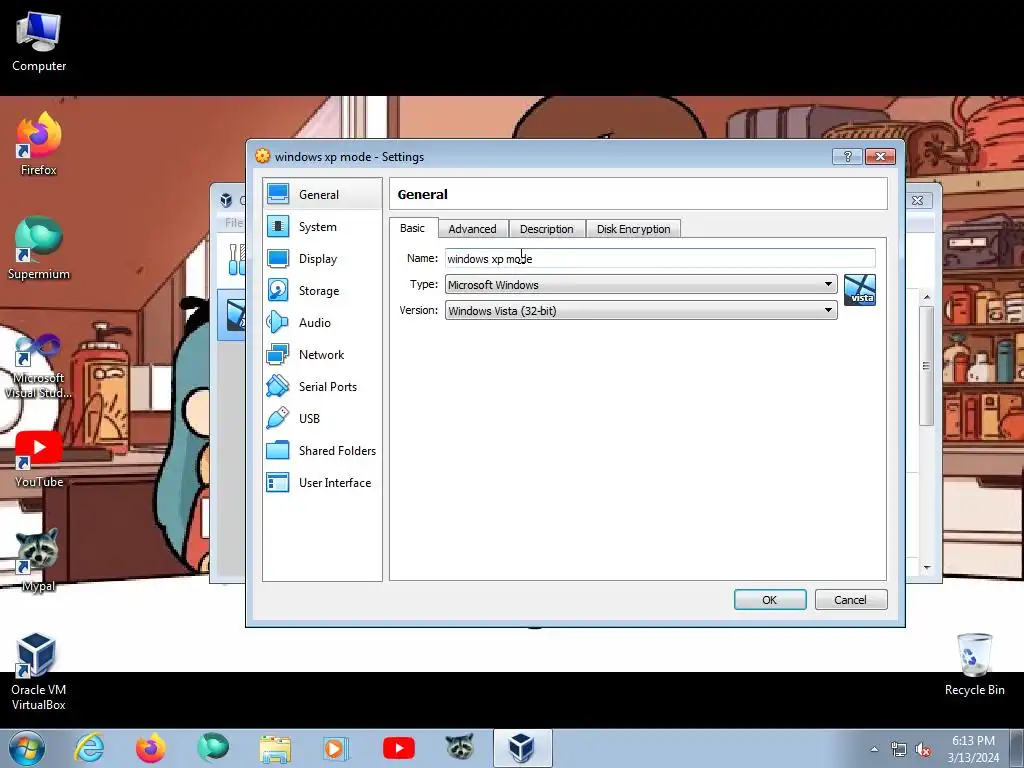Open the Audio settings category

click(322, 323)
